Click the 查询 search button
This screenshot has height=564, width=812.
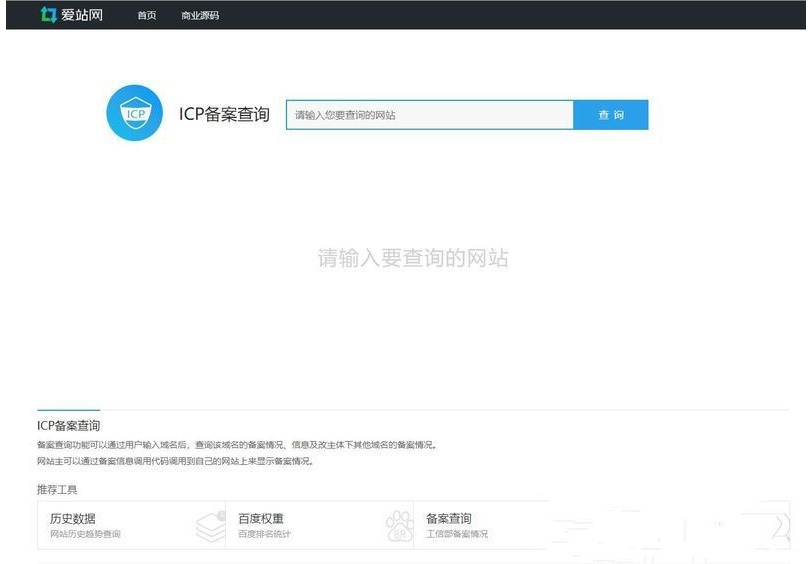pos(611,115)
